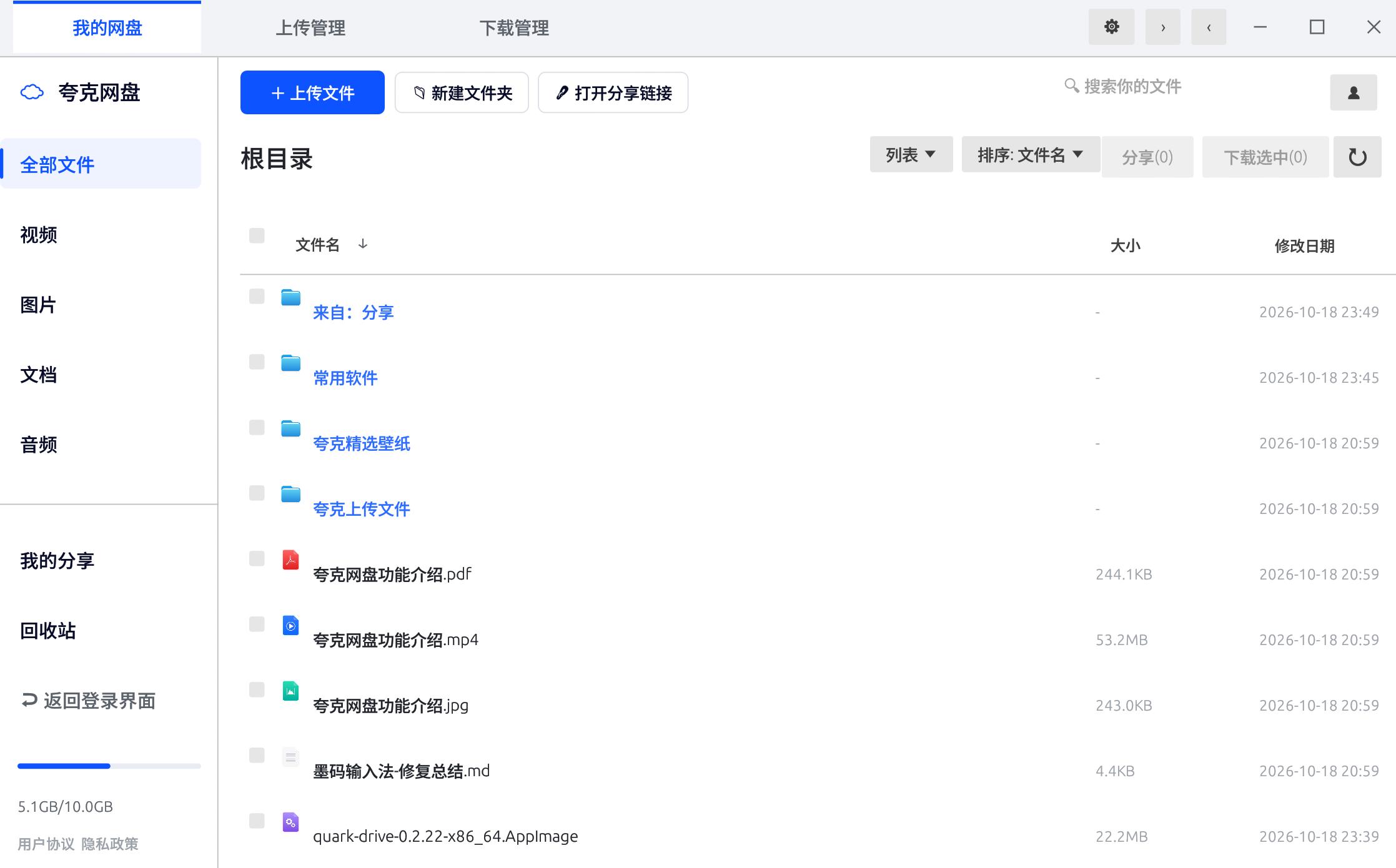
Task: Switch to 上传管理 tab
Action: (310, 28)
